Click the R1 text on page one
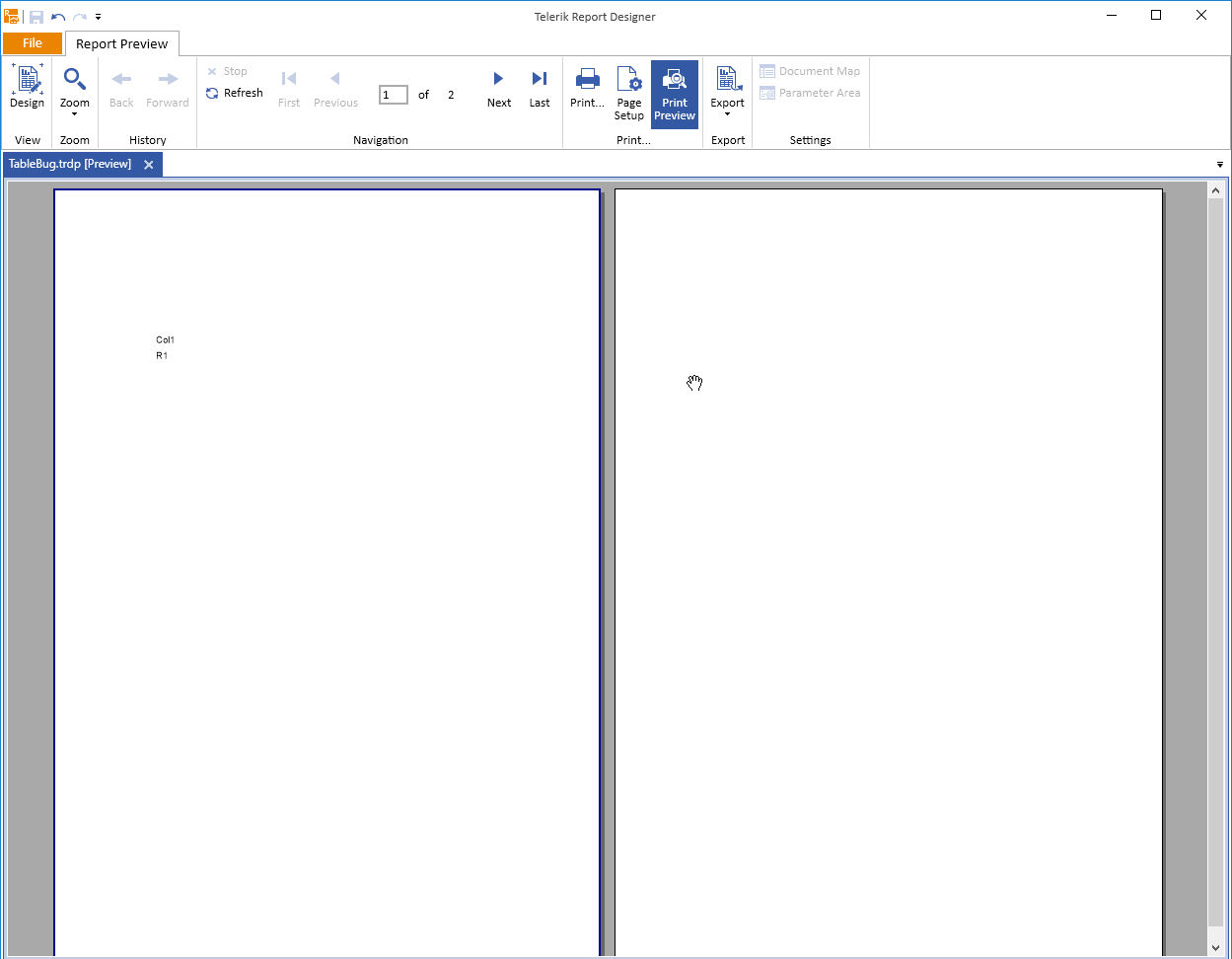 [162, 355]
